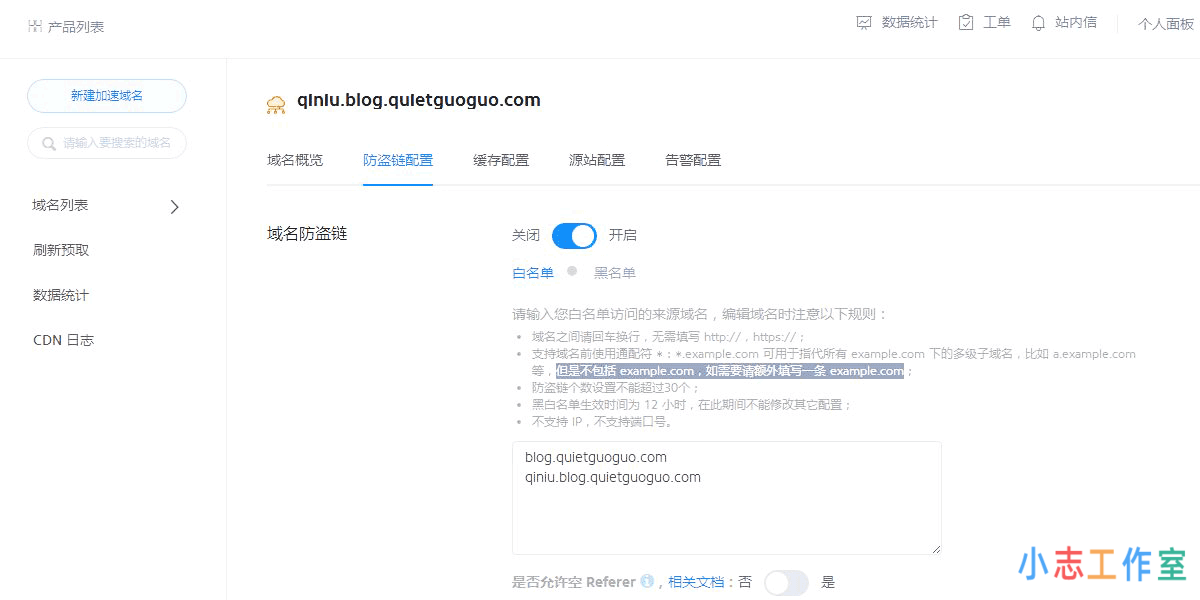This screenshot has width=1200, height=600.
Task: Open the 缓存配置 tab
Action: 500,159
